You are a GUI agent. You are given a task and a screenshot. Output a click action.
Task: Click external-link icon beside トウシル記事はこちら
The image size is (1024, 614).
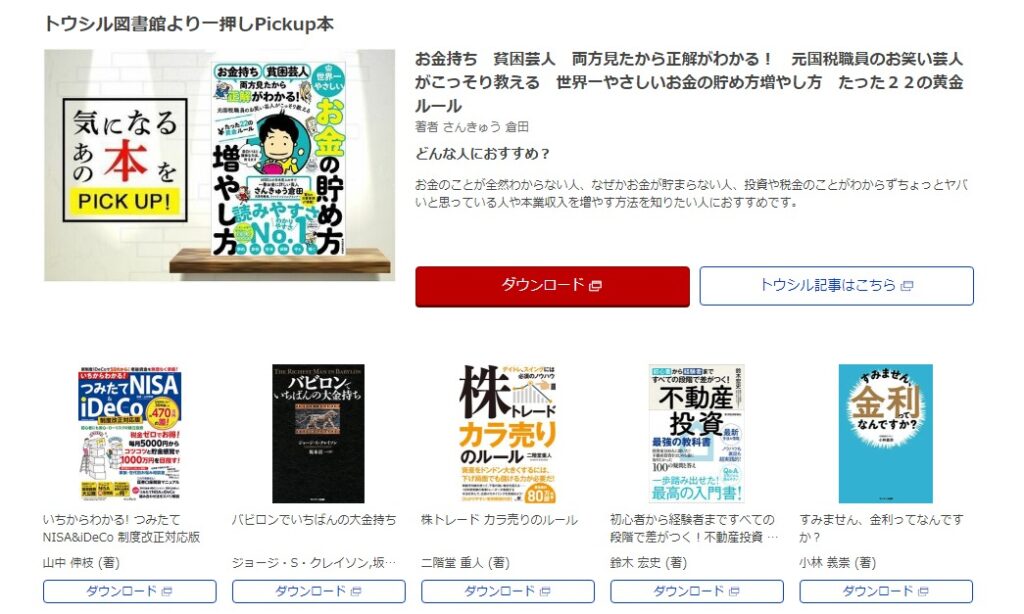click(906, 286)
